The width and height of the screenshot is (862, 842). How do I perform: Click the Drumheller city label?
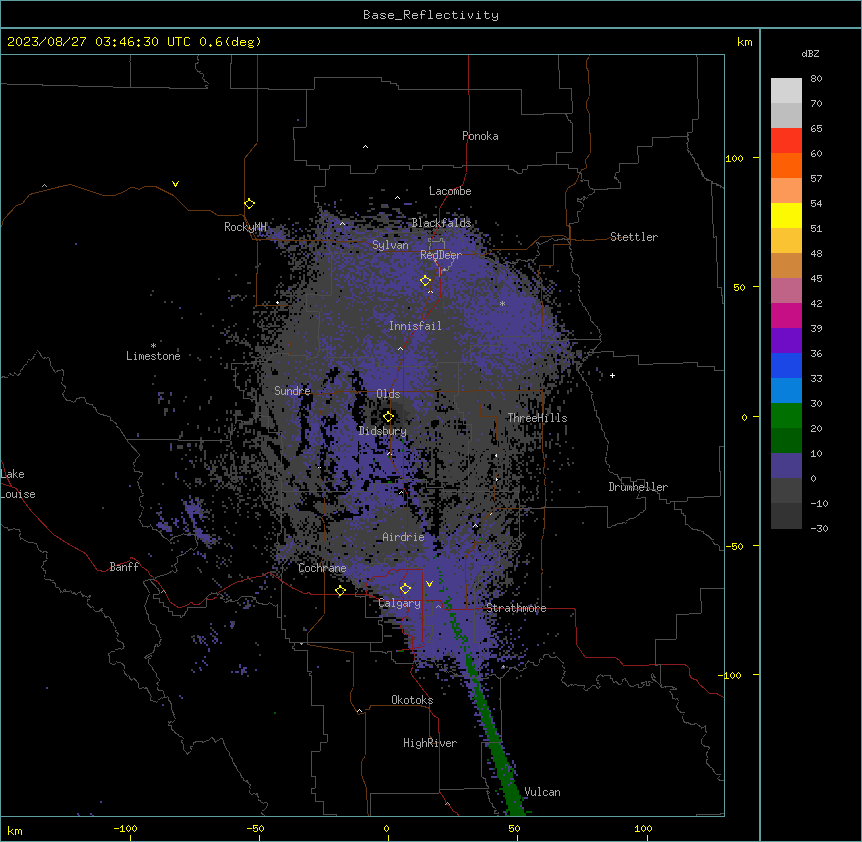click(x=638, y=487)
